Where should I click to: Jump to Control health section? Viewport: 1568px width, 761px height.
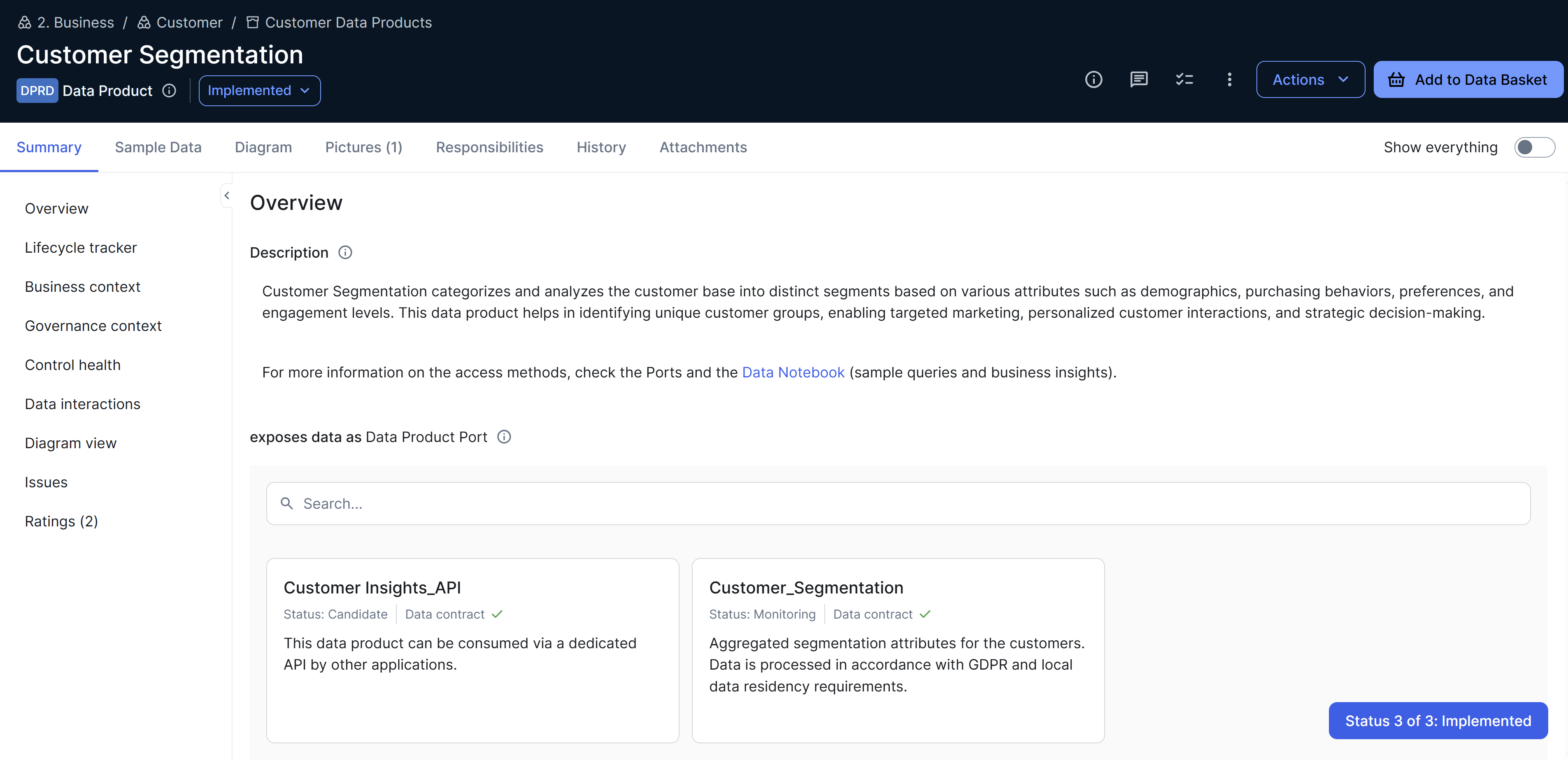point(72,365)
